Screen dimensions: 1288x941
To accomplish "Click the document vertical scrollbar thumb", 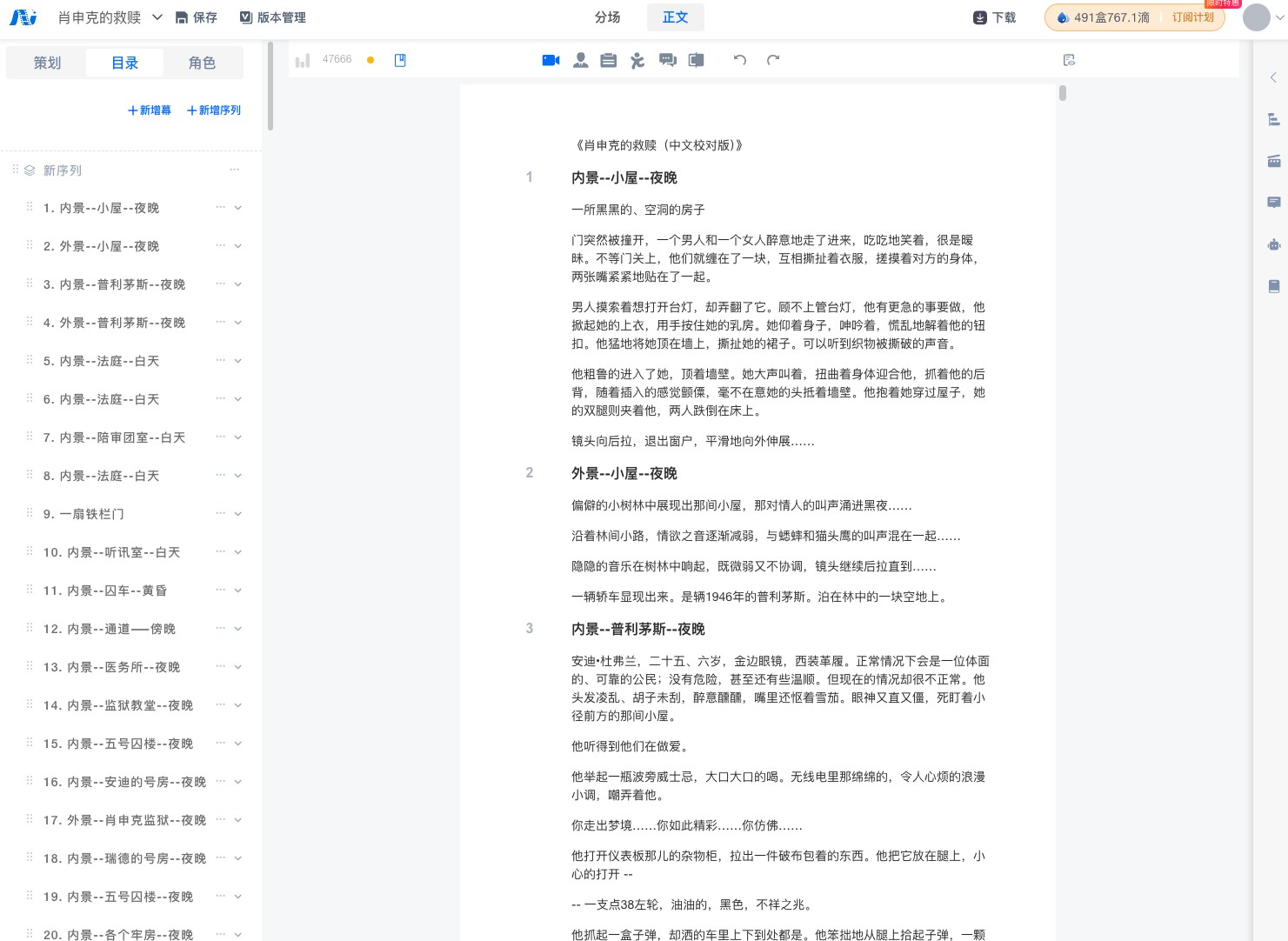I will (1063, 93).
